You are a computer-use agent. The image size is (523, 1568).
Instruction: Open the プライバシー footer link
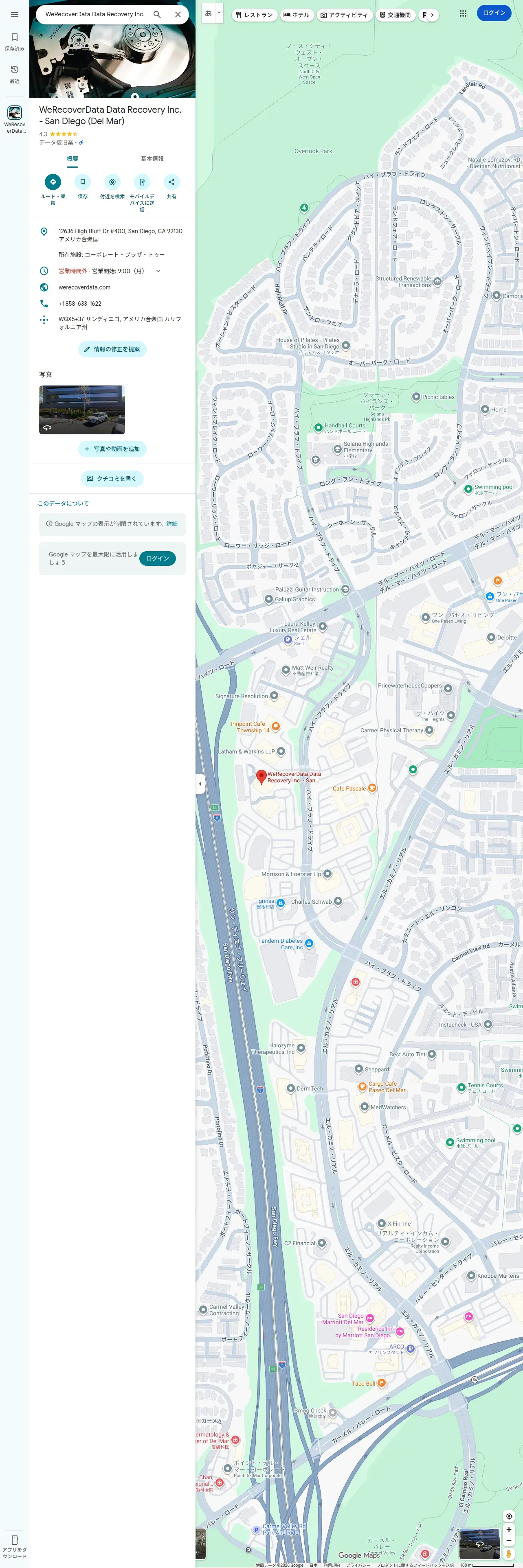358,1565
